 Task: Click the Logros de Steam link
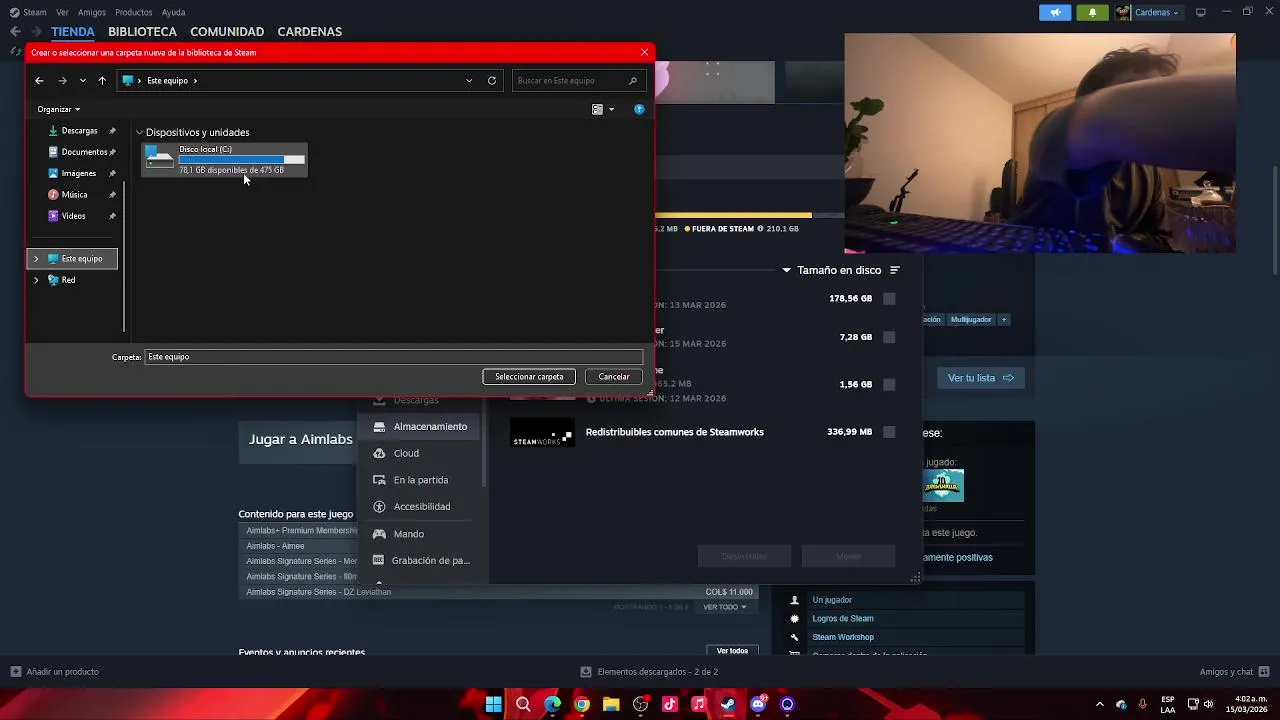(843, 619)
